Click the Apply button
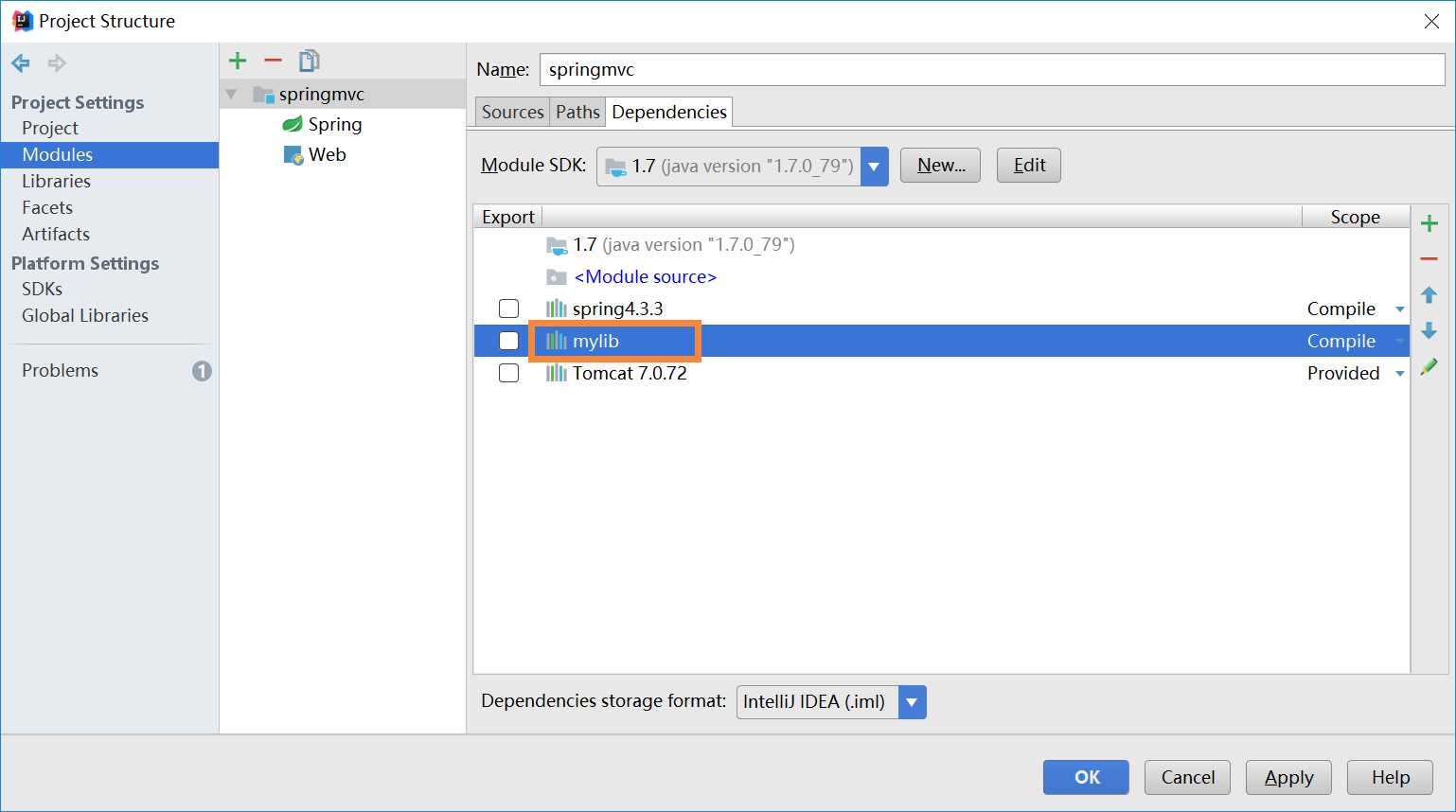This screenshot has height=812, width=1456. click(x=1288, y=777)
